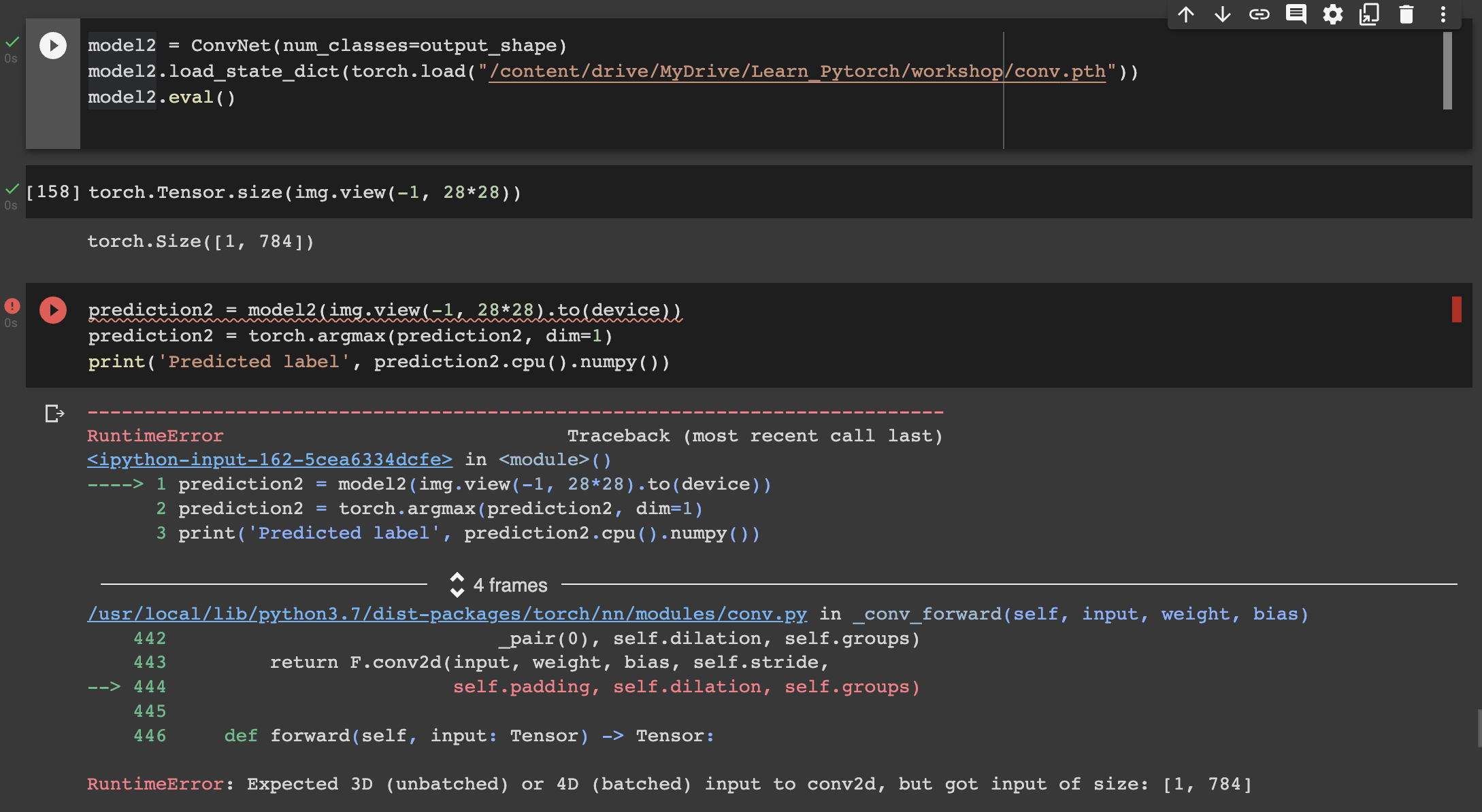Expand the 4 frames traceback section
This screenshot has height=812, width=1482.
499,585
